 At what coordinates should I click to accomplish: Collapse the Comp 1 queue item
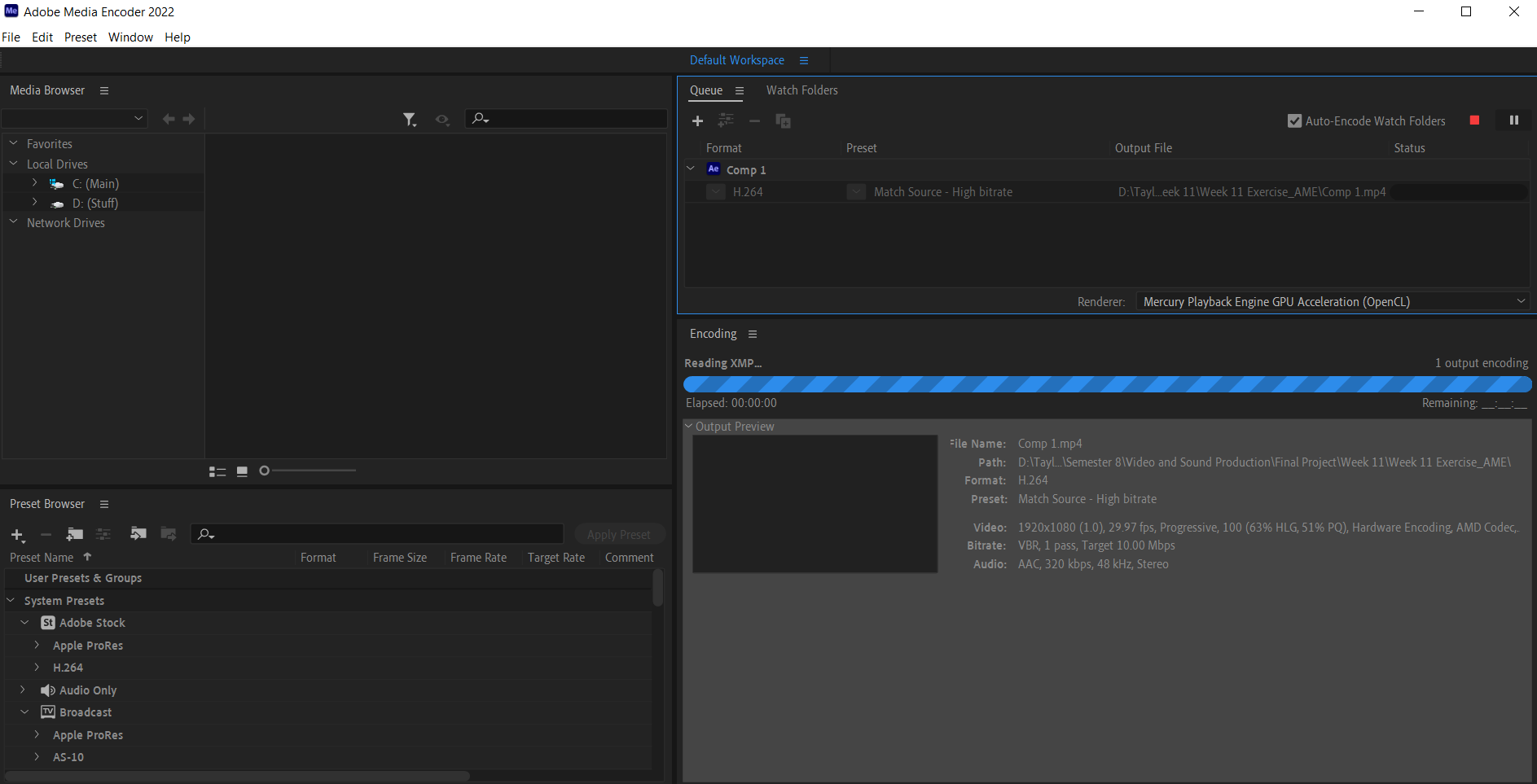click(x=691, y=169)
